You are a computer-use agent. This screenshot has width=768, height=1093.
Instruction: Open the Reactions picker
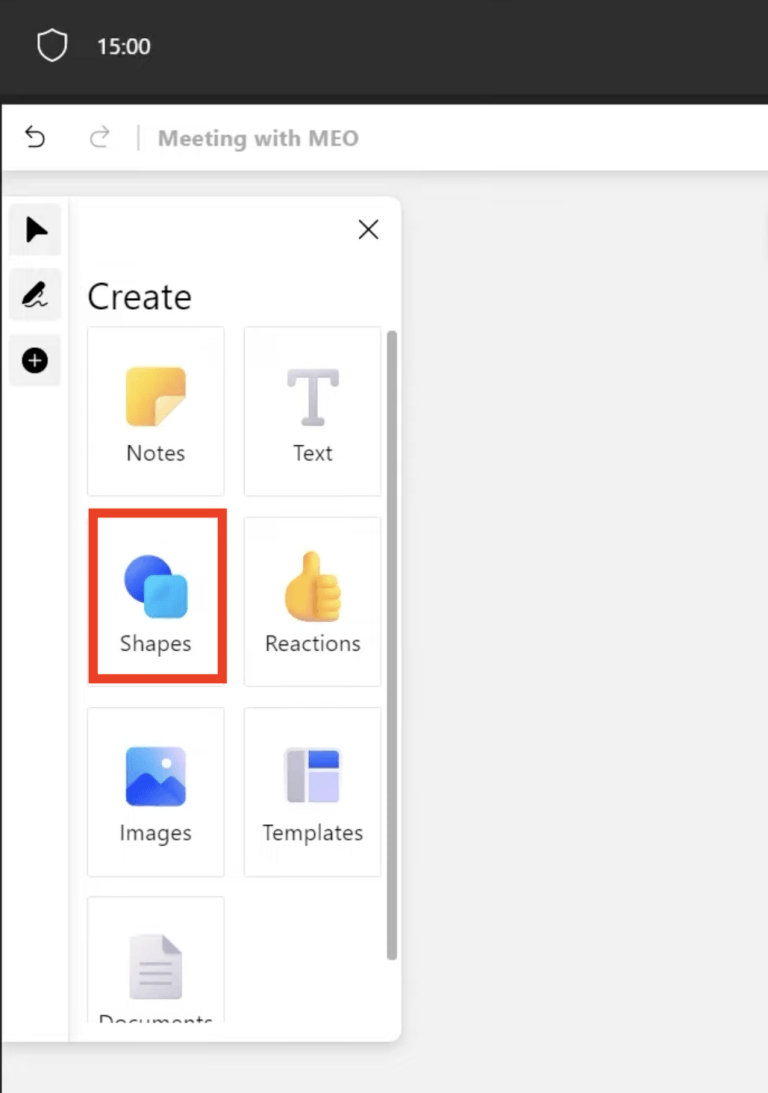click(x=312, y=600)
